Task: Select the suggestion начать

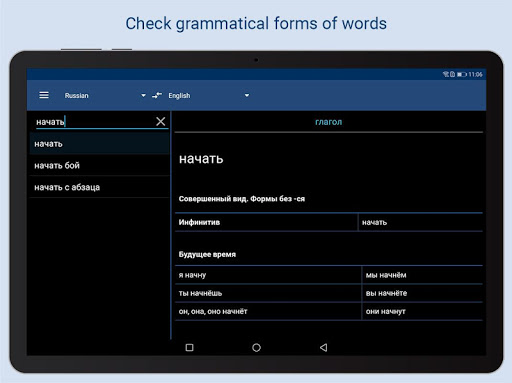Action: pyautogui.click(x=99, y=144)
